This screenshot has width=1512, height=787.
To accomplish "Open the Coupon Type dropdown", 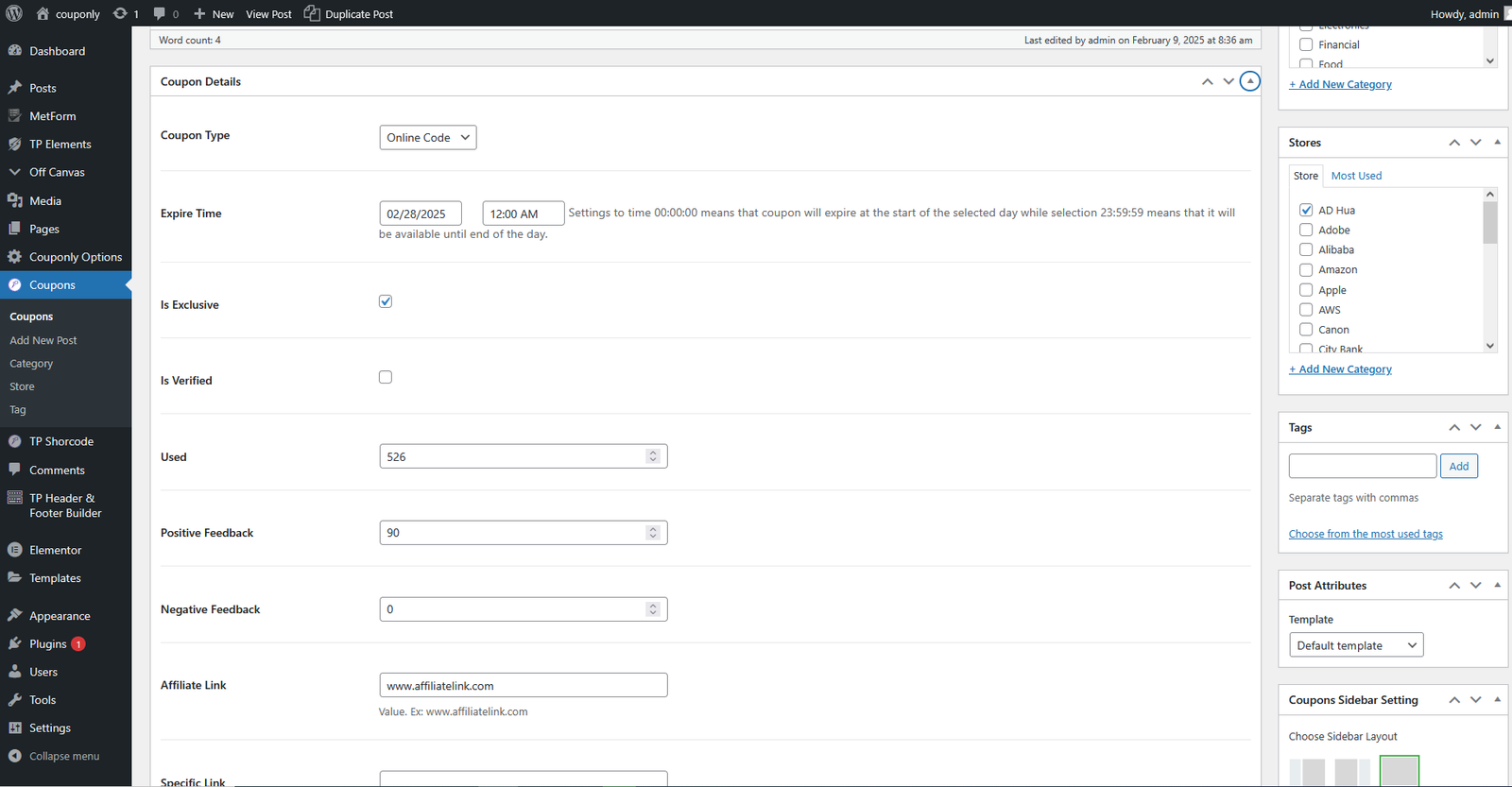I will (x=427, y=138).
